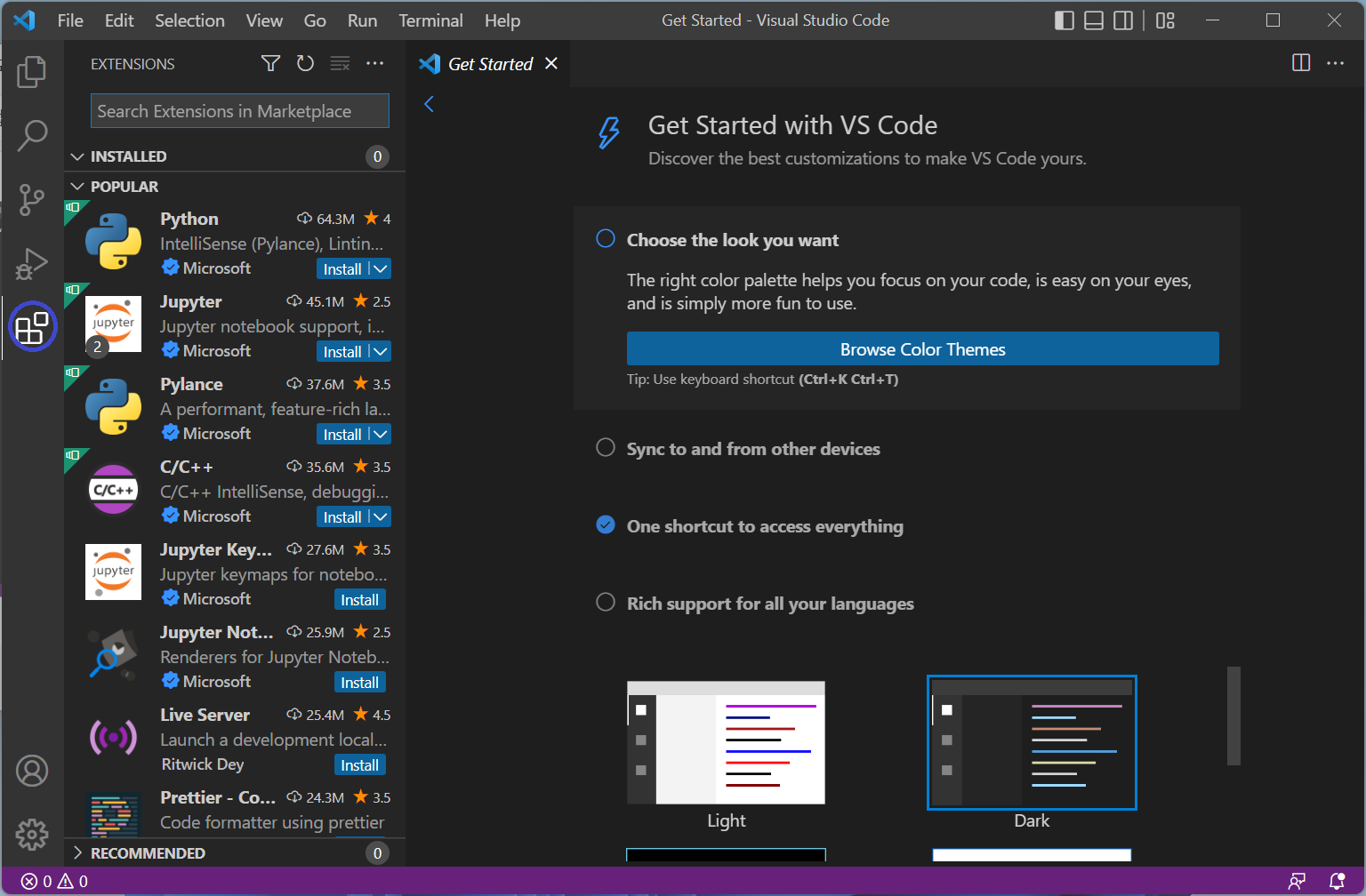Install the Pylance extension

pyautogui.click(x=342, y=434)
